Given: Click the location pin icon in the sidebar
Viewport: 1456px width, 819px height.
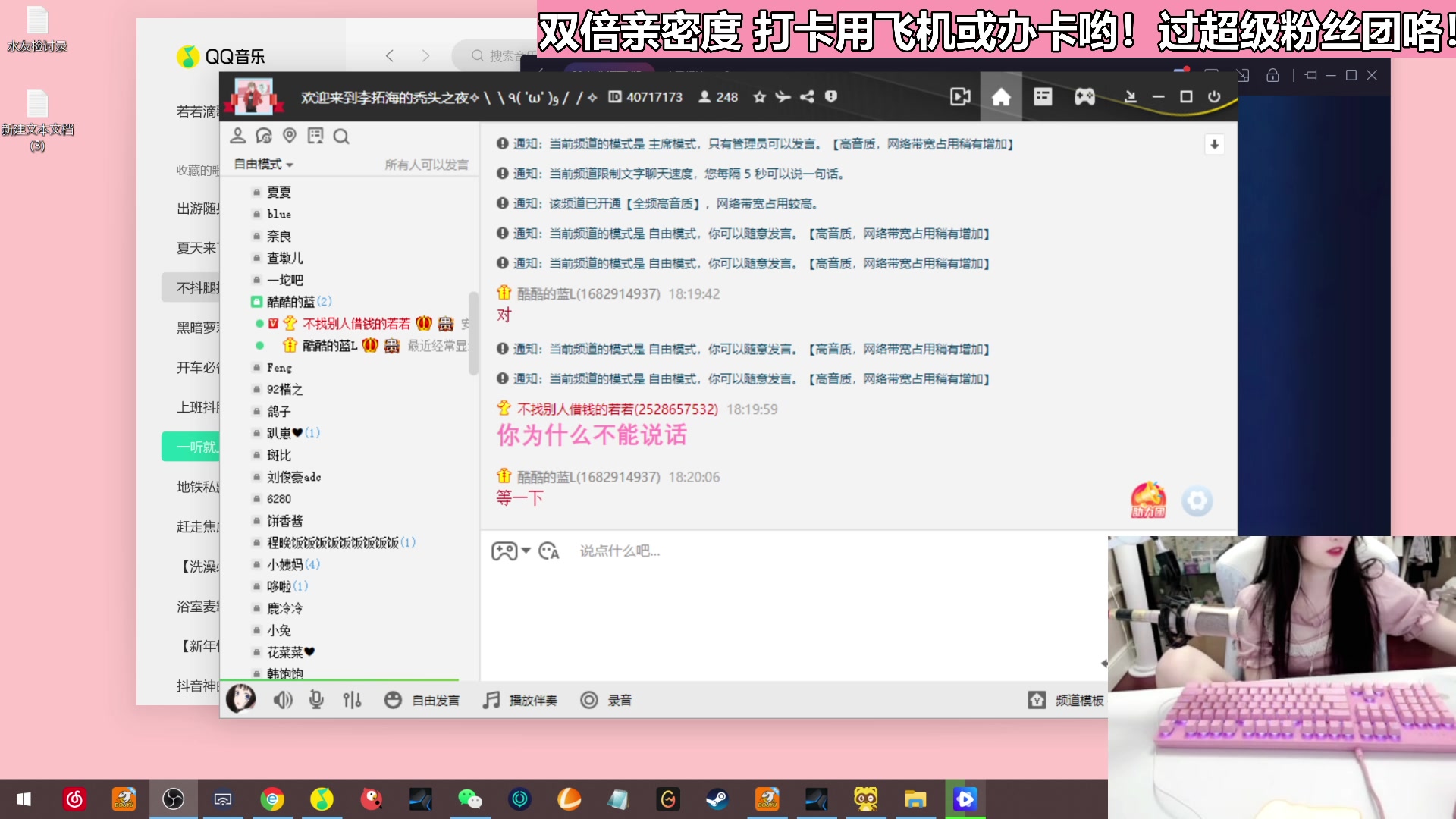Looking at the screenshot, I should (x=290, y=136).
